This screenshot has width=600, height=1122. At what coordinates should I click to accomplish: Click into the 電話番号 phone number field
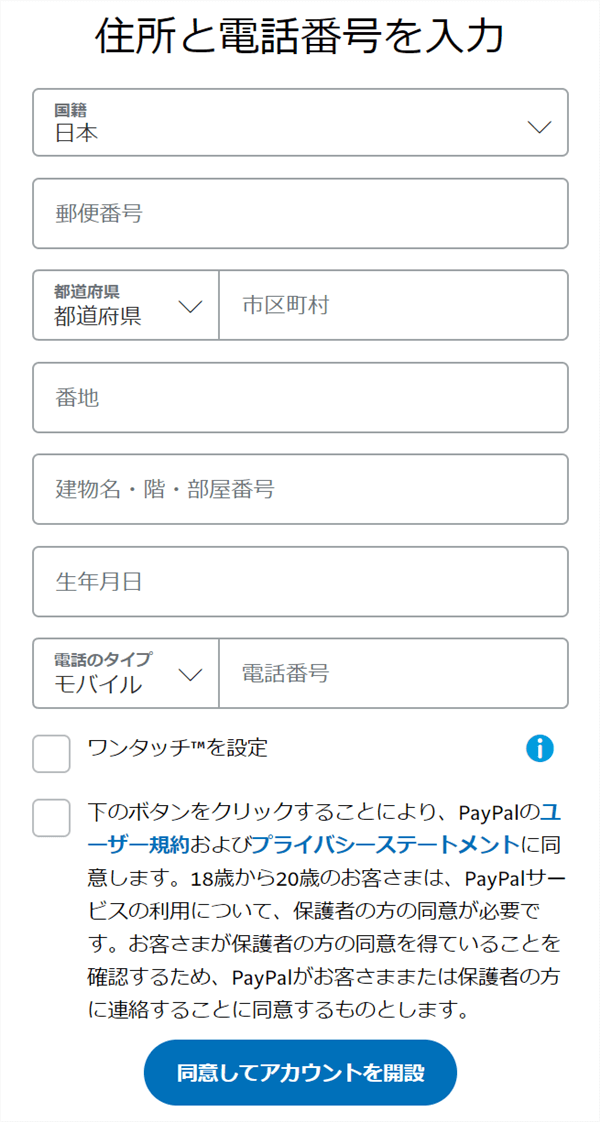(393, 673)
